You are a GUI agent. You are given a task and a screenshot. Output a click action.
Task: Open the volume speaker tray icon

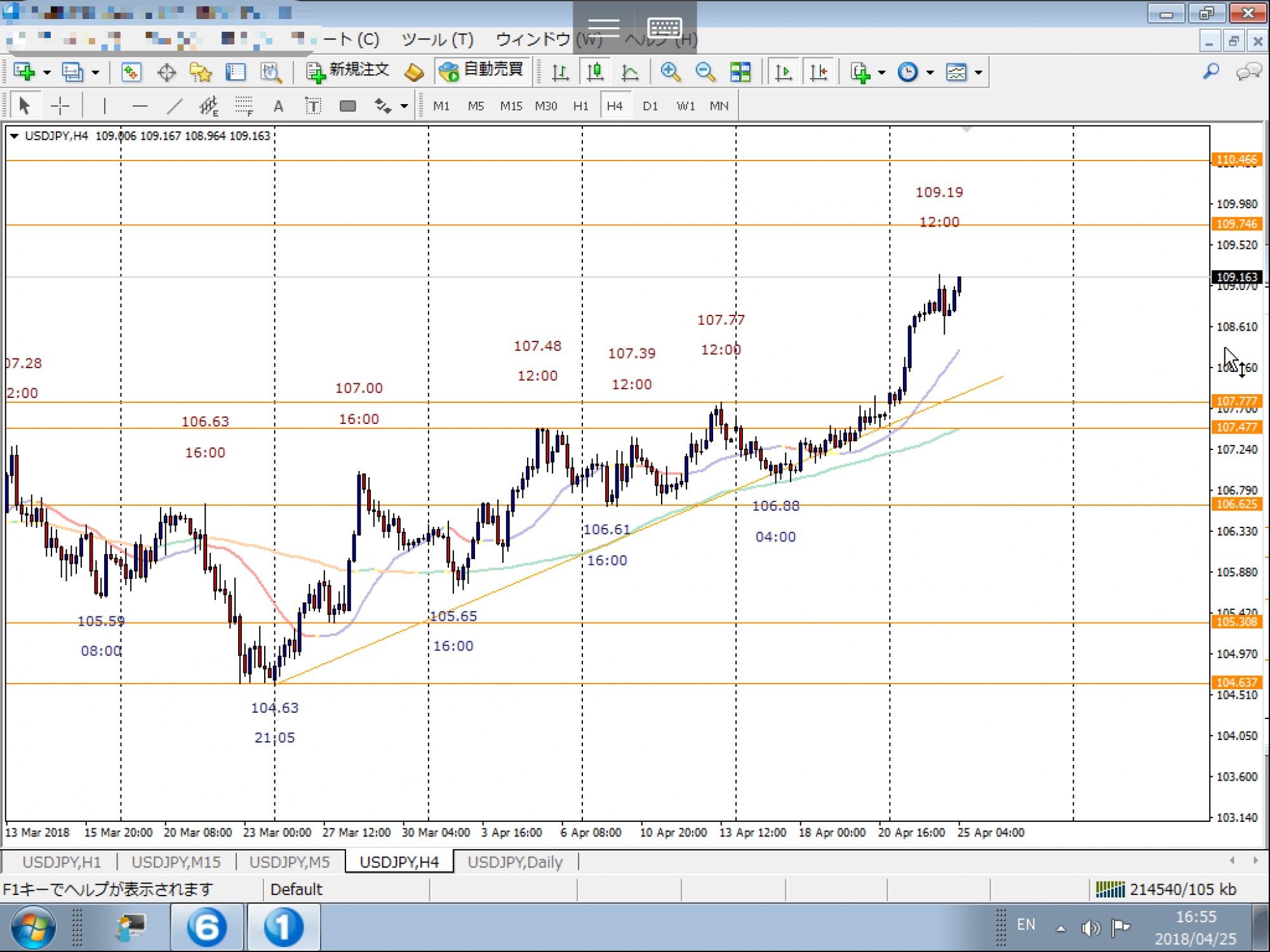[1090, 929]
